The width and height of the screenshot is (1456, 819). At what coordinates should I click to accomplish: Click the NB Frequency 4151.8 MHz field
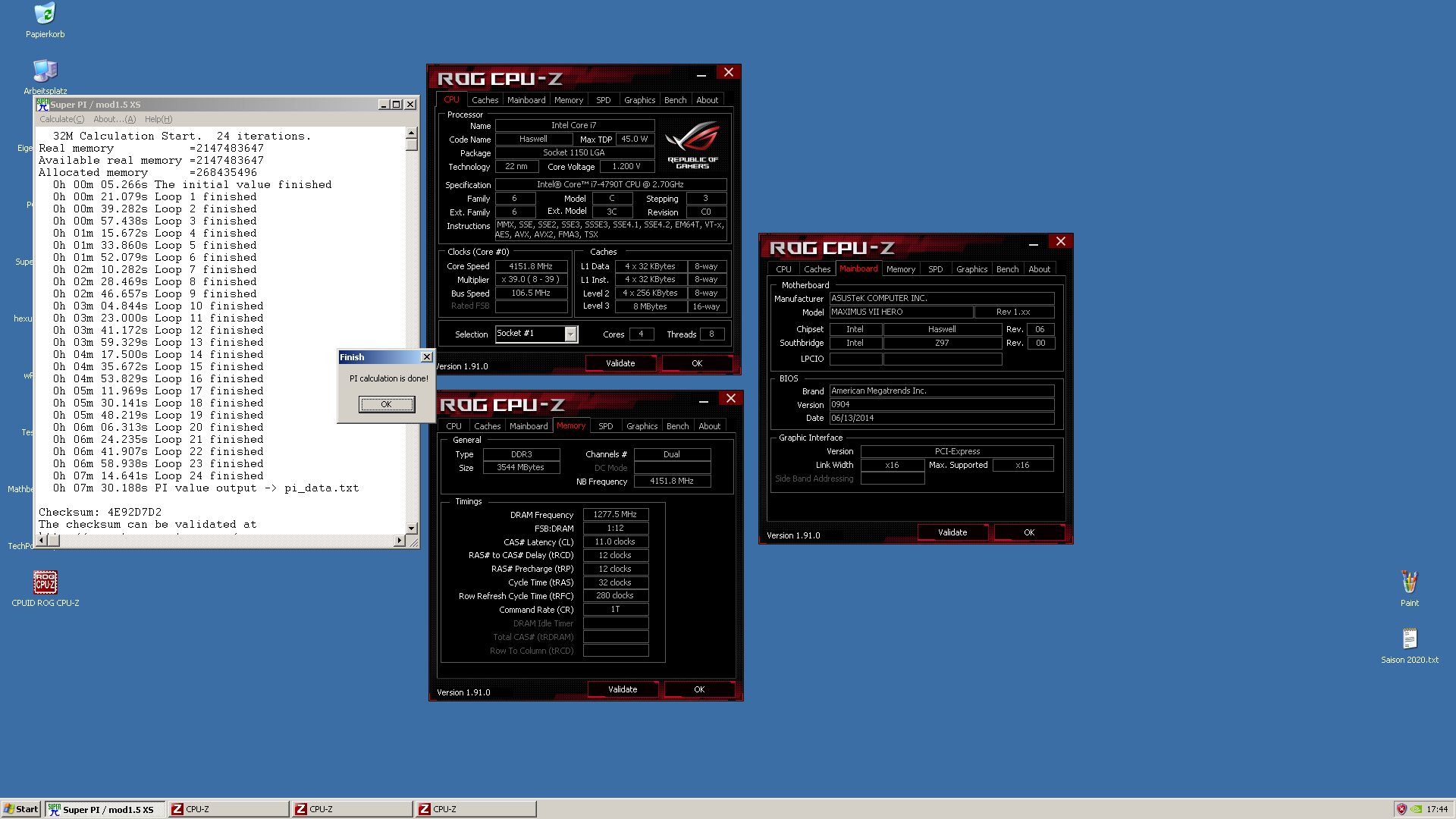pyautogui.click(x=672, y=481)
